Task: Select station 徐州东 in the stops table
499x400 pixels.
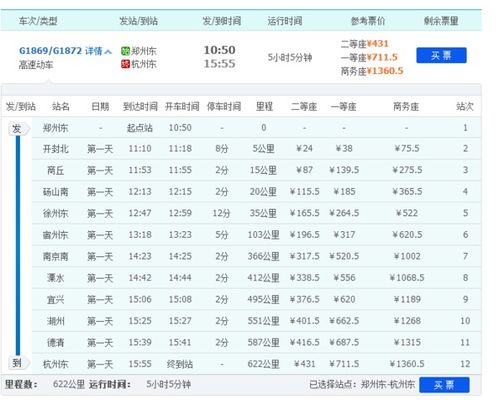Action: [x=55, y=213]
